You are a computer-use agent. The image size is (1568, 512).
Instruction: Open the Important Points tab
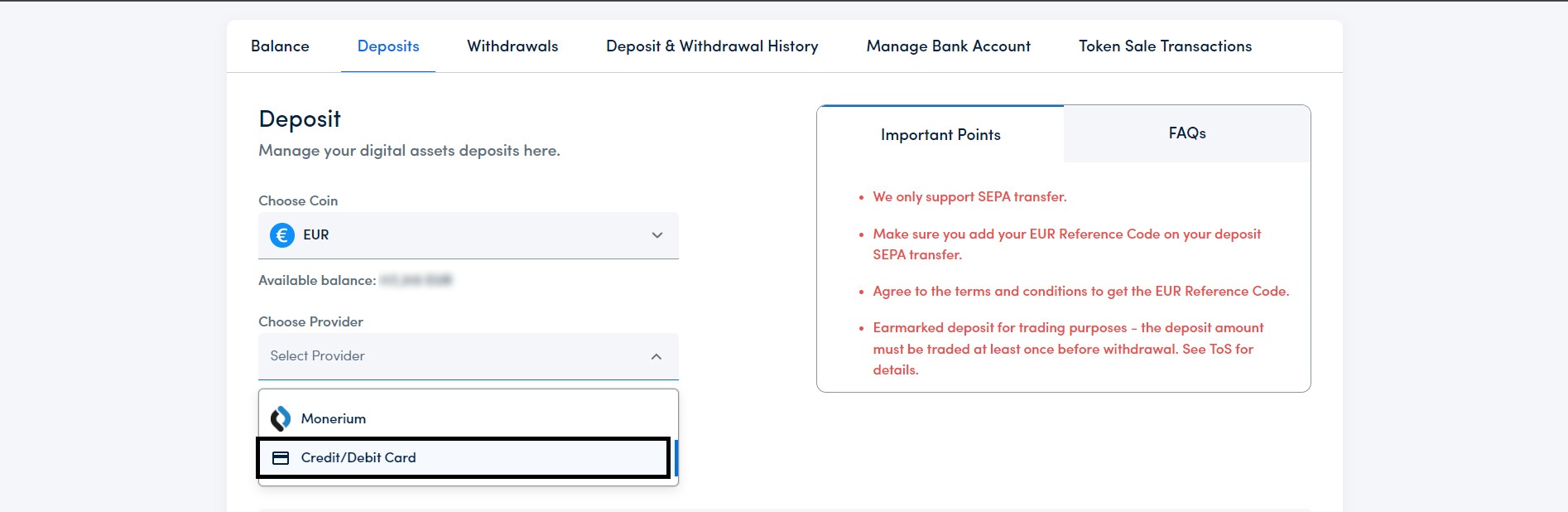point(940,133)
